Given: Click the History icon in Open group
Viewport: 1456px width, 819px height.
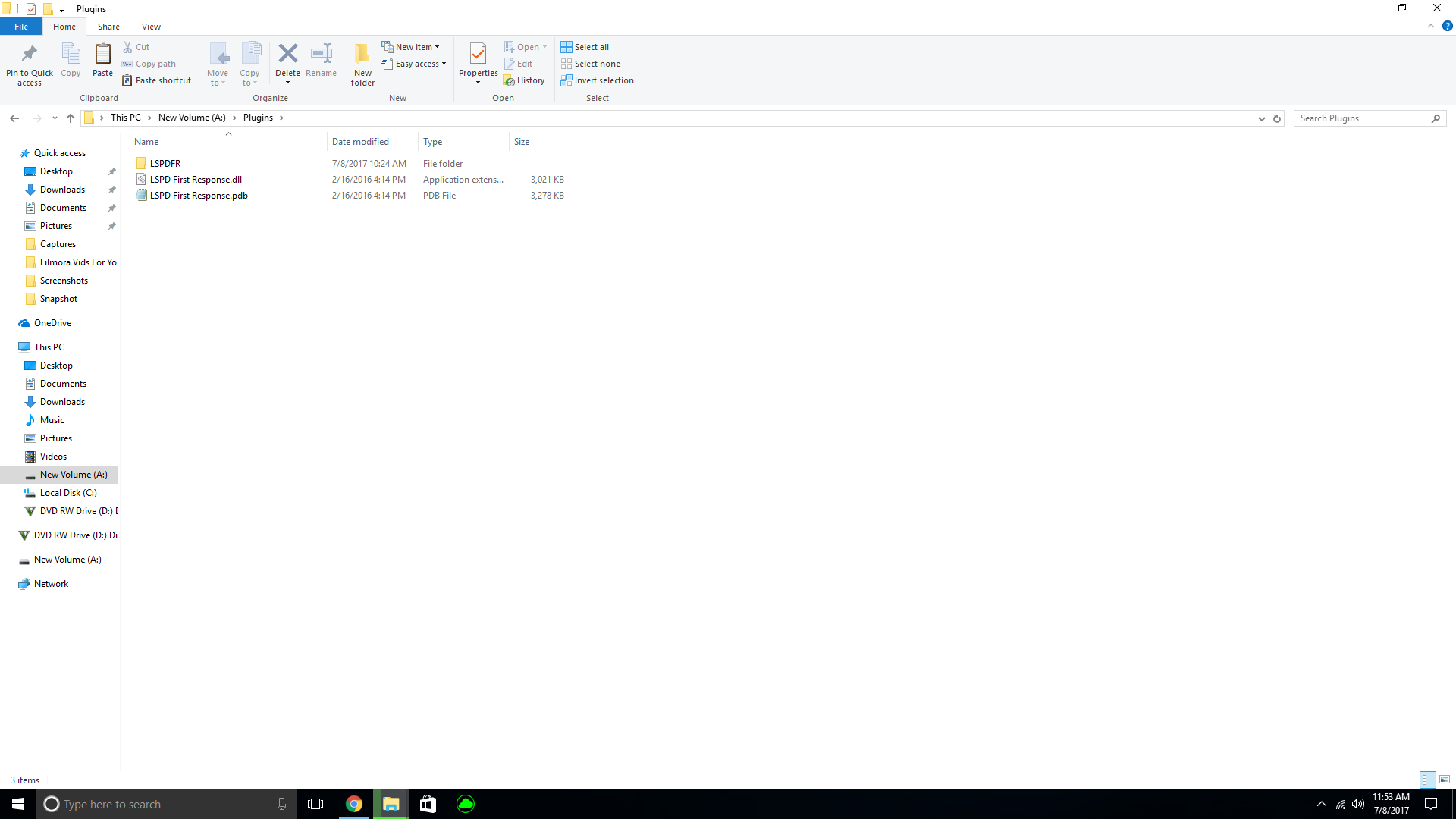Looking at the screenshot, I should coord(524,80).
